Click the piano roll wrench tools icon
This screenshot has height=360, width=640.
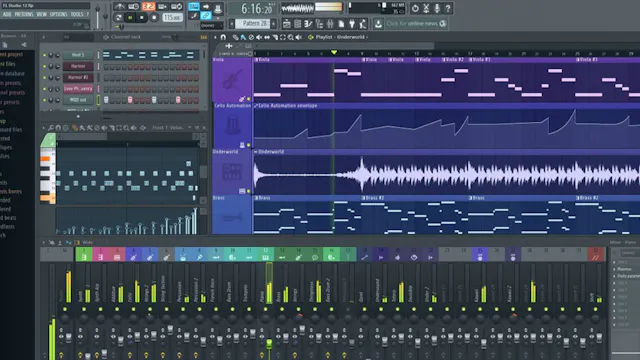click(51, 128)
